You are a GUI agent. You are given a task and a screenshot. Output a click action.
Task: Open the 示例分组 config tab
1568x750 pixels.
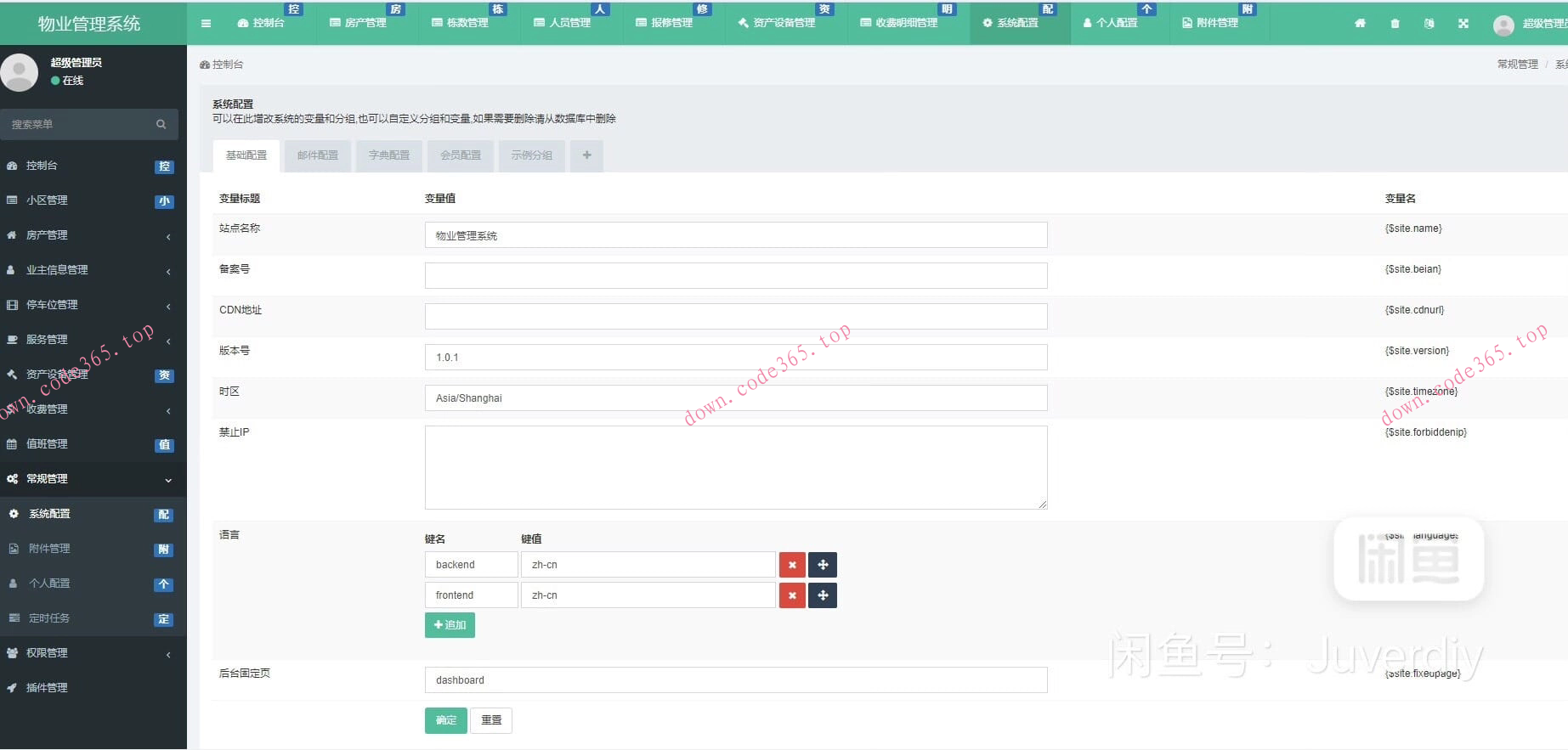coord(532,155)
